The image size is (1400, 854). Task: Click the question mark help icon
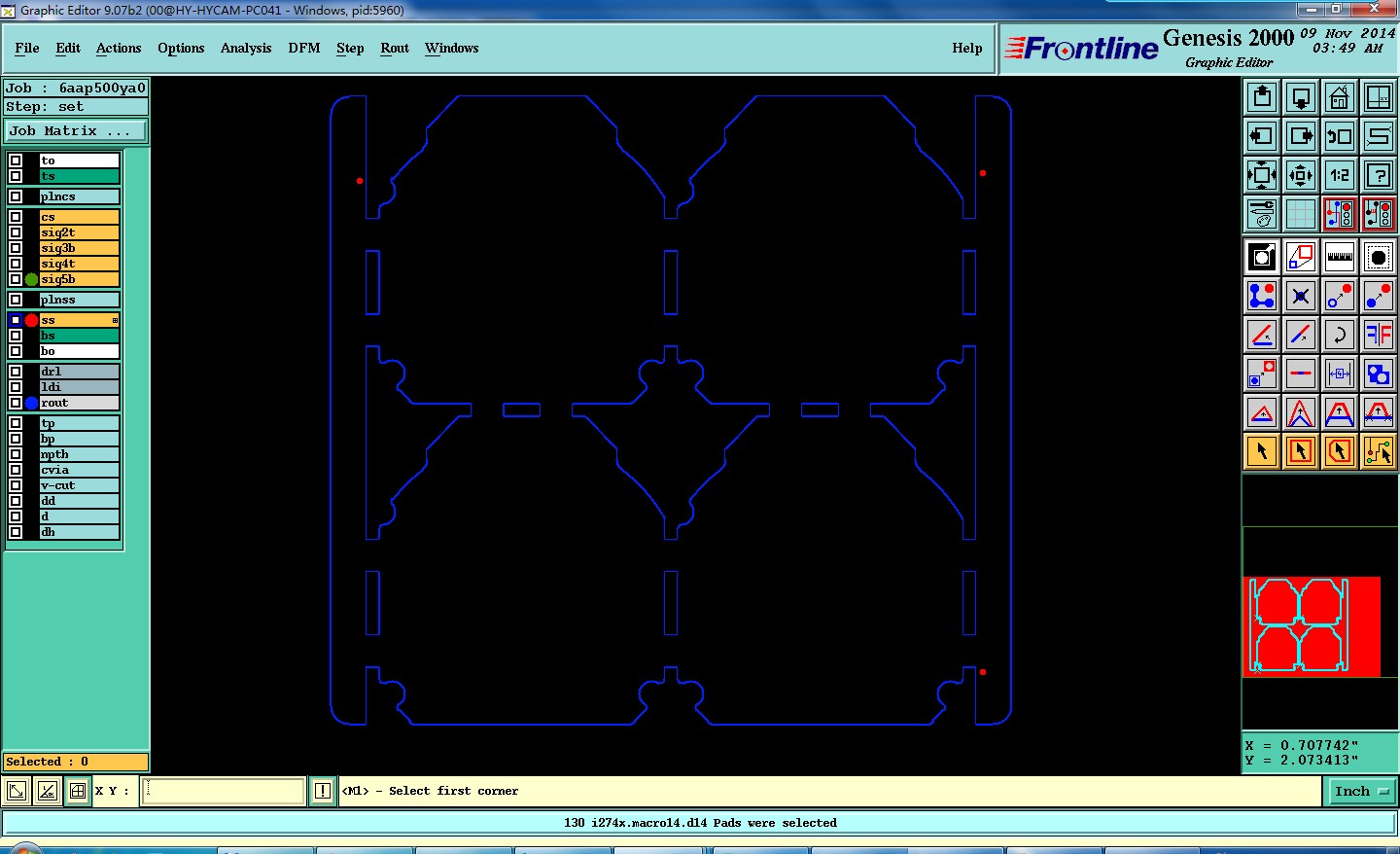[1379, 175]
